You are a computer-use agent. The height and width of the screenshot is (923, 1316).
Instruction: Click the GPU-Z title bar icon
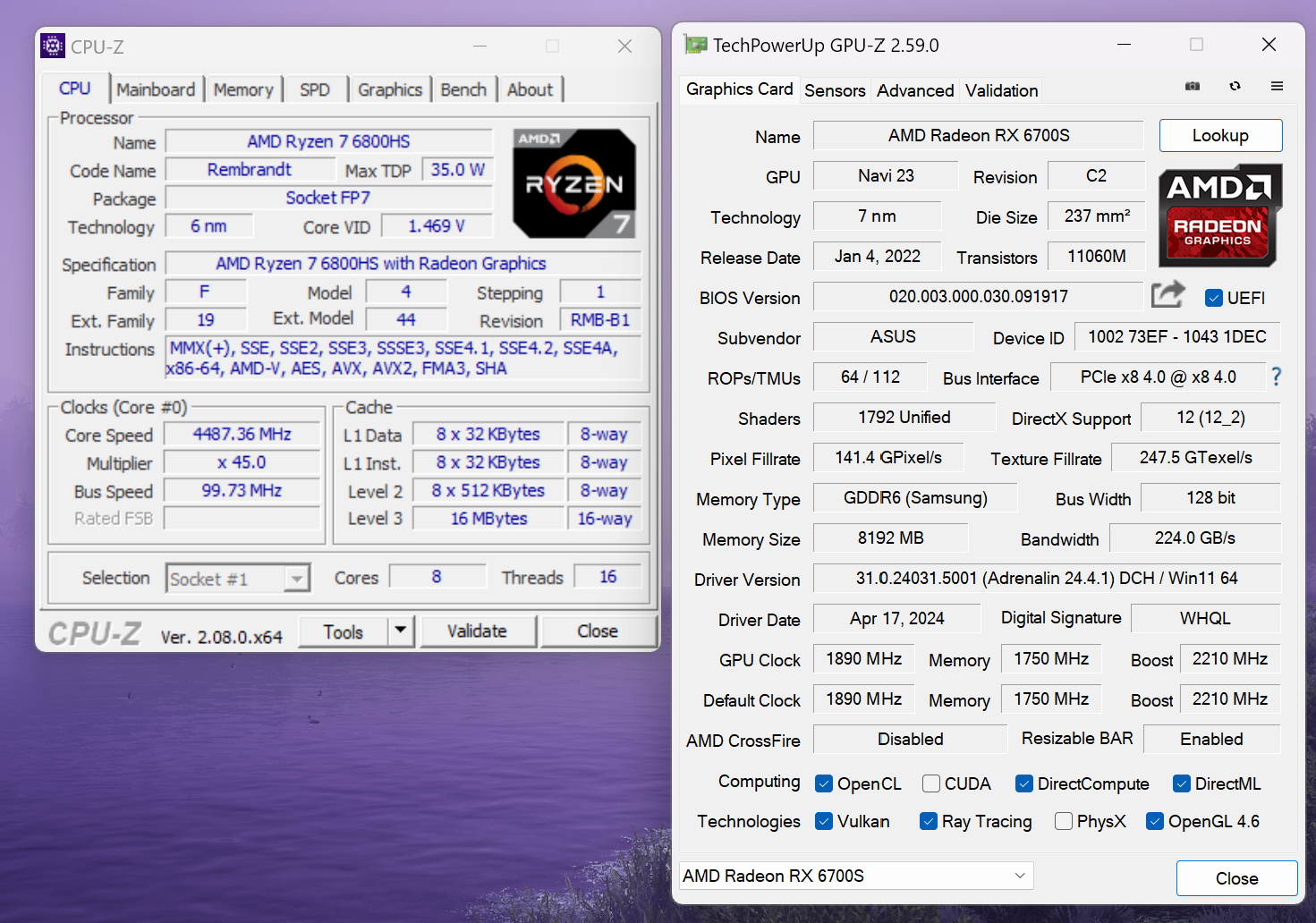pos(695,45)
